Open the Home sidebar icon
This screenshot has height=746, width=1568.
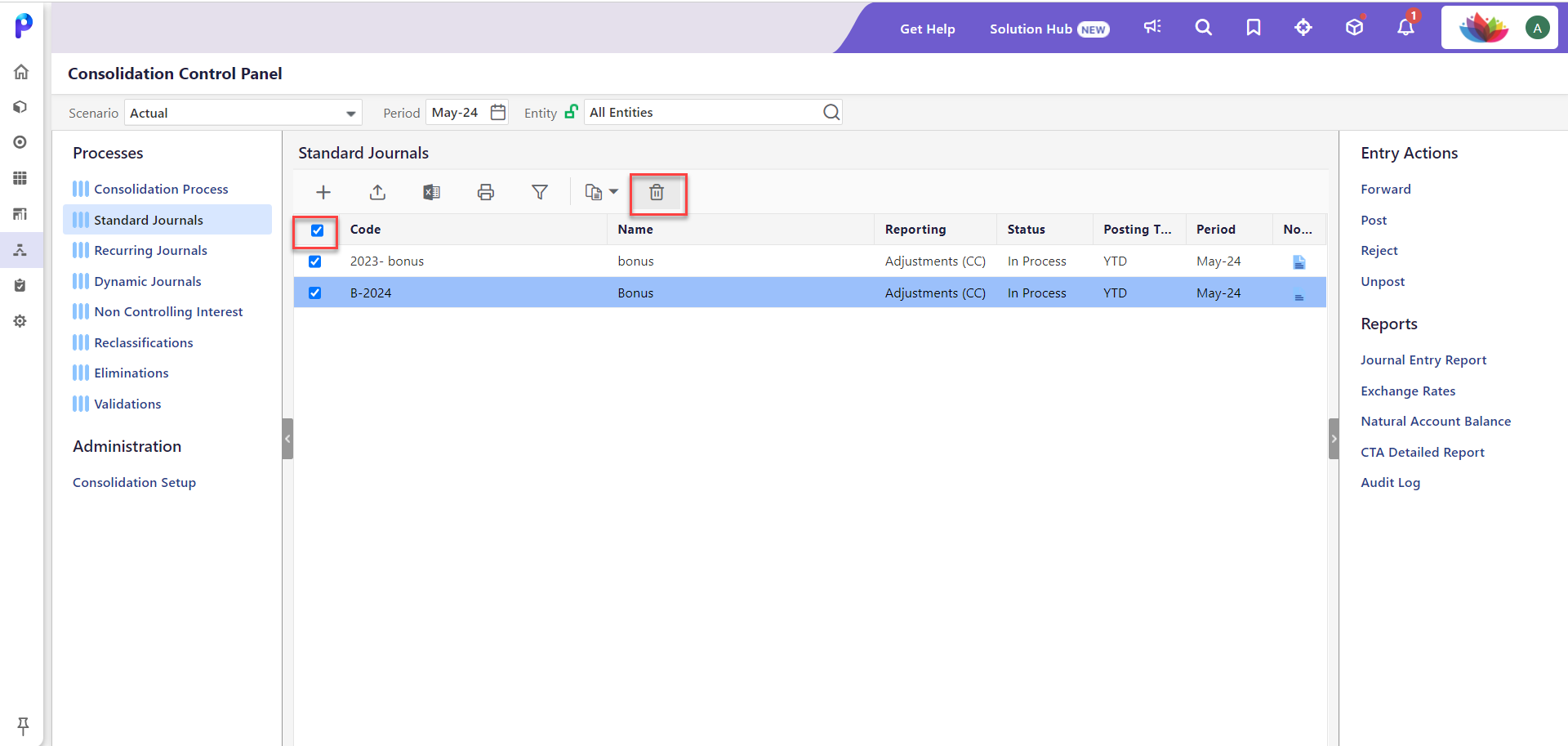[x=21, y=72]
